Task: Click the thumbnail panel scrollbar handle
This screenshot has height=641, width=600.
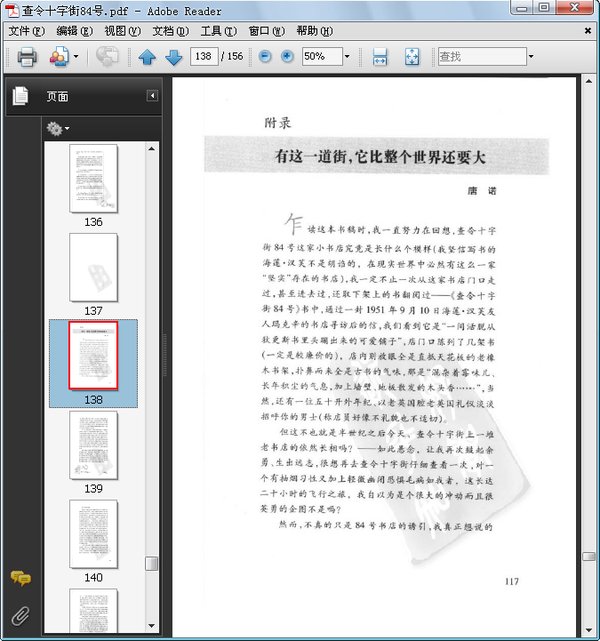Action: click(x=151, y=563)
